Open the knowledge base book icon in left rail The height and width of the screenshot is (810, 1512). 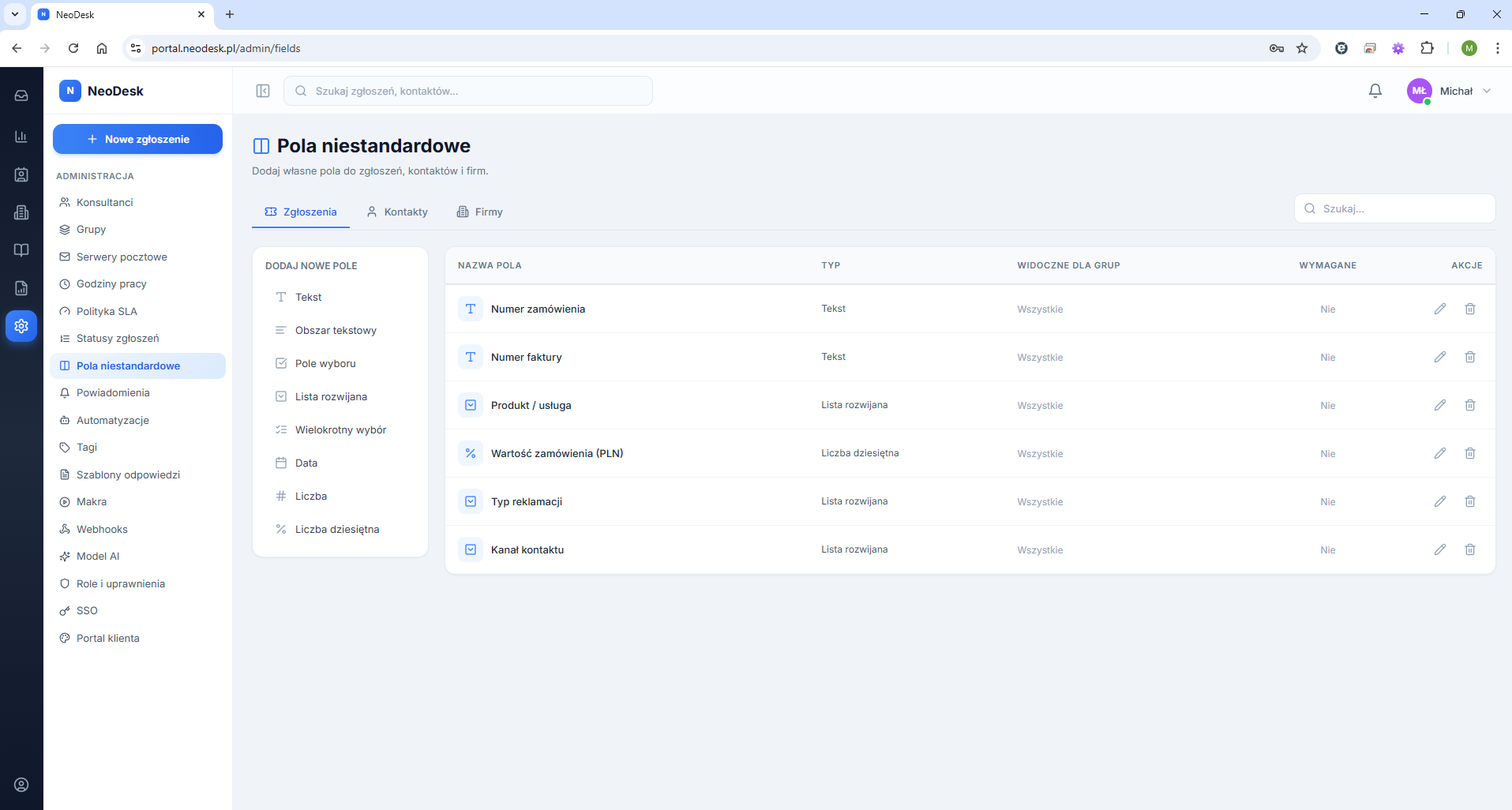tap(21, 250)
